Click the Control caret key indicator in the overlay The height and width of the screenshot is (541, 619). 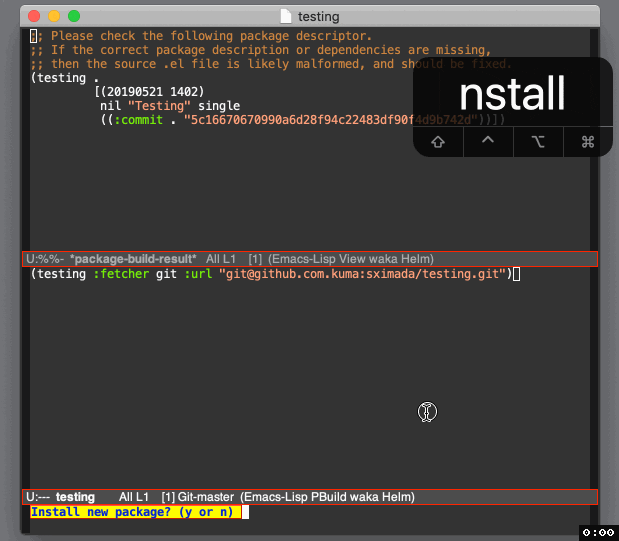488,142
